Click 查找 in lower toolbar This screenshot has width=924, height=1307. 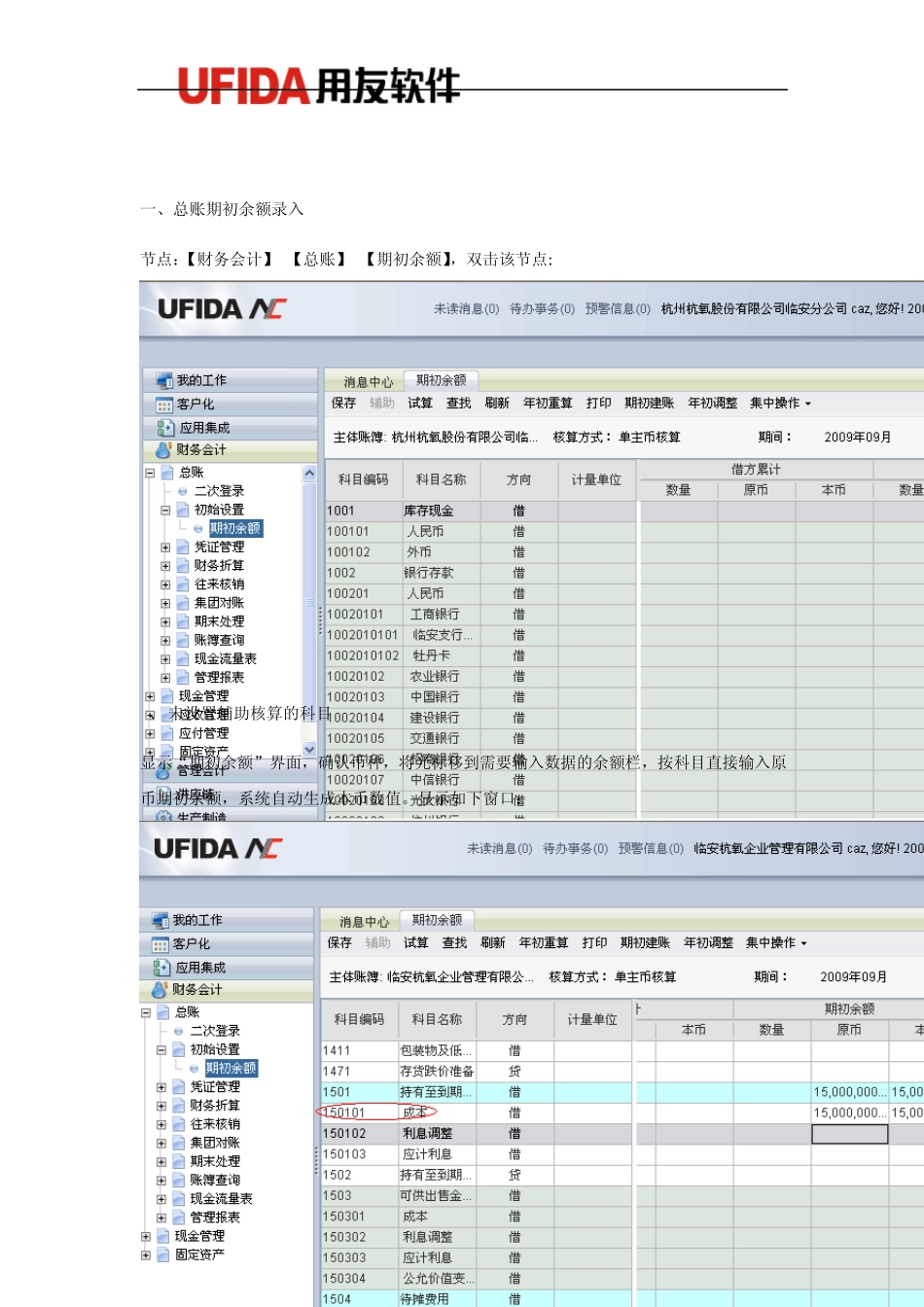454,942
